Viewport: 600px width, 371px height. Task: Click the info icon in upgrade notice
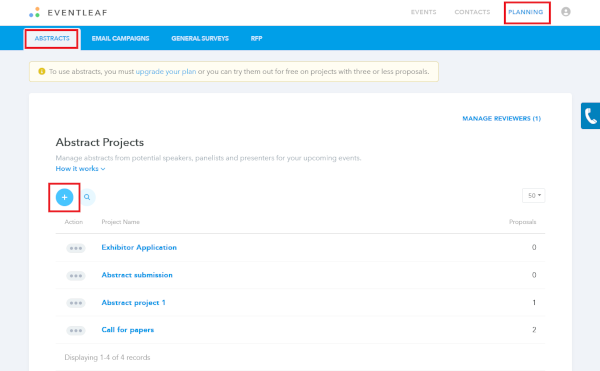pyautogui.click(x=42, y=72)
